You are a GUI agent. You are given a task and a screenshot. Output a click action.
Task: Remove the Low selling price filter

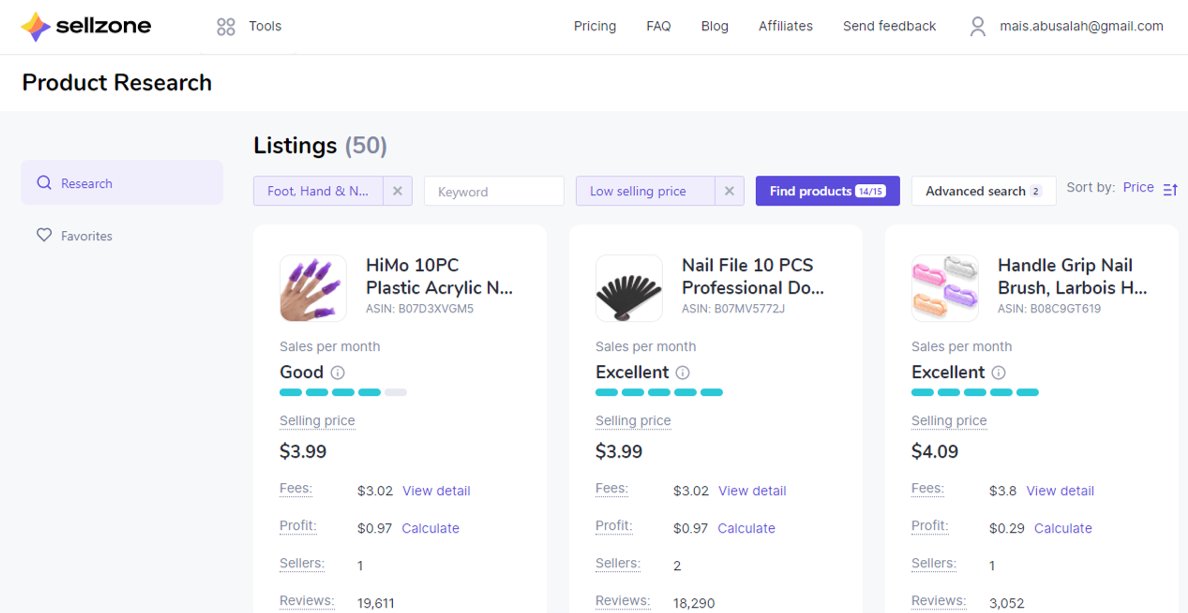(x=729, y=191)
